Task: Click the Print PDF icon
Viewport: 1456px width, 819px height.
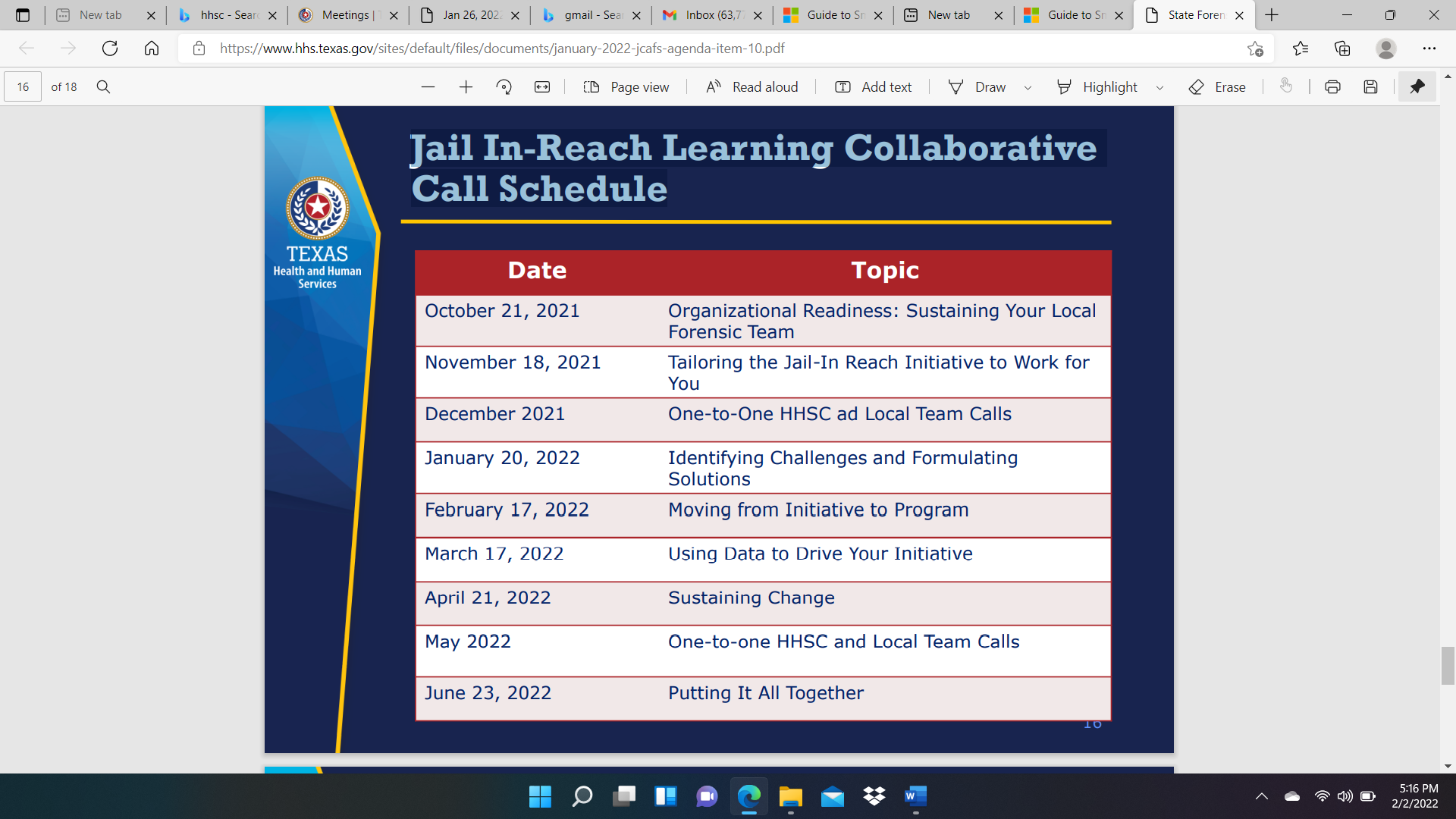Action: [x=1332, y=87]
